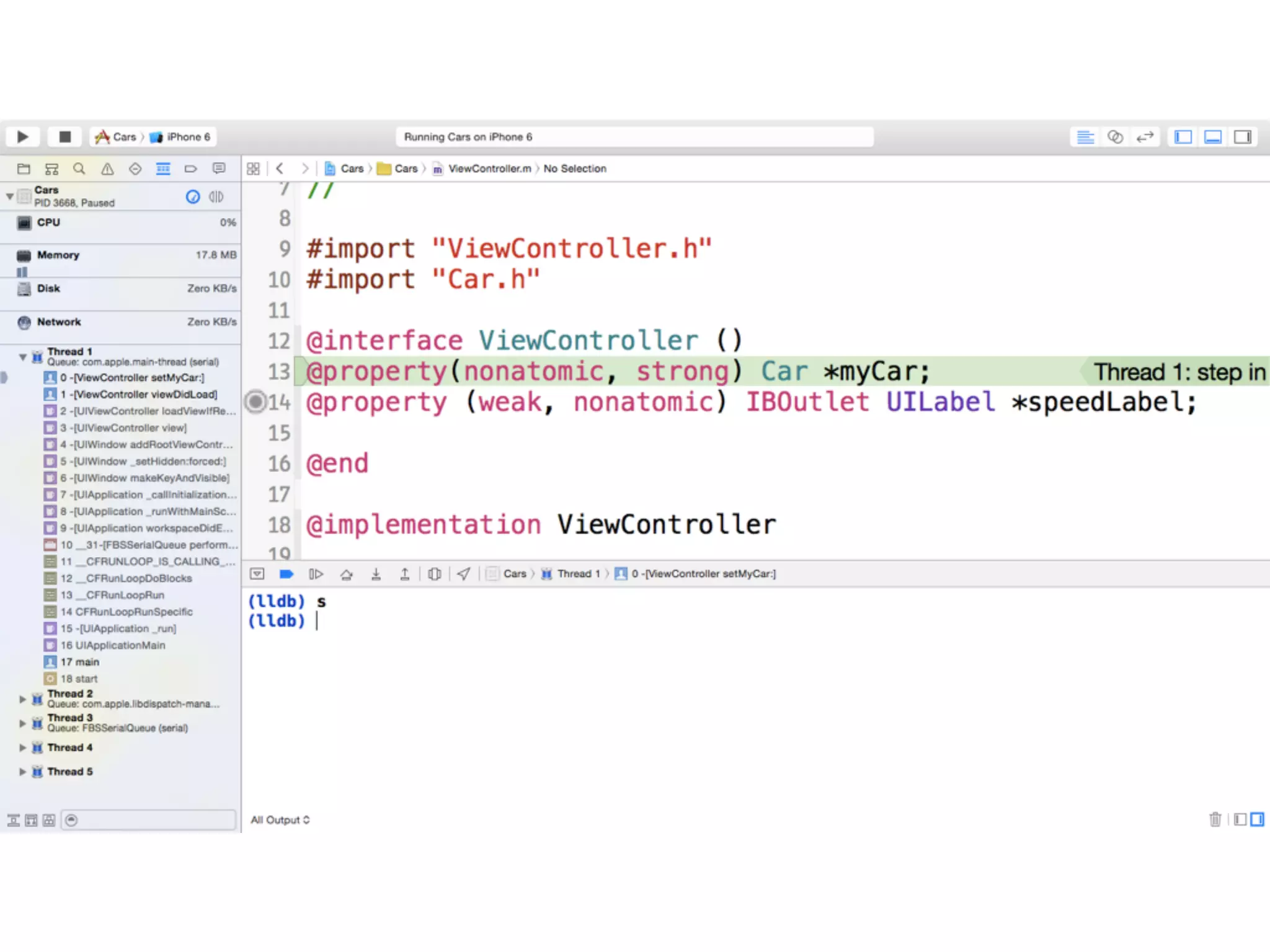This screenshot has width=1270, height=952.
Task: Toggle the navigator panel visibility
Action: (1183, 136)
